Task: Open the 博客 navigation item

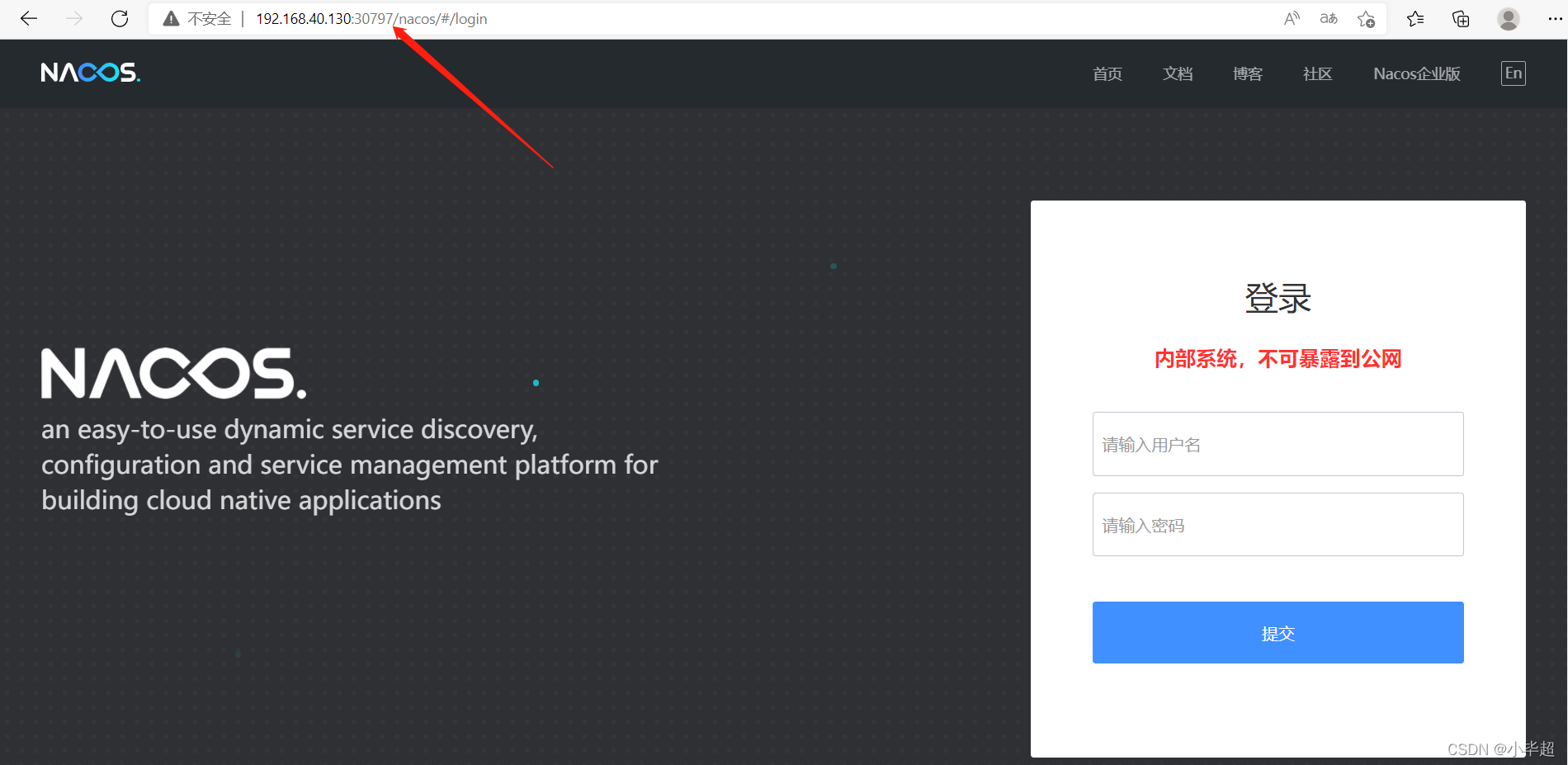Action: tap(1248, 73)
